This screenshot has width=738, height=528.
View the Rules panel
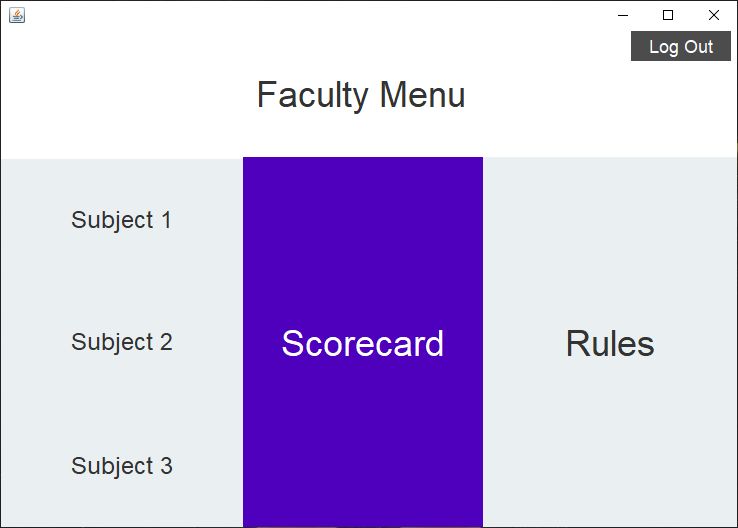(x=610, y=343)
